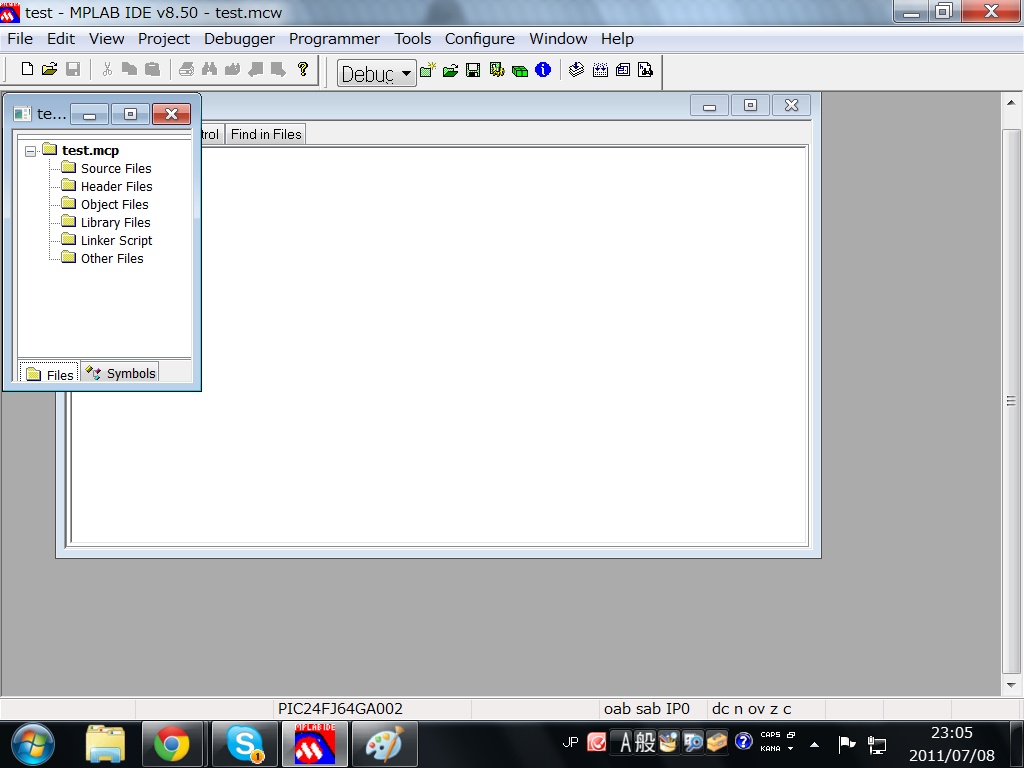Close the Output window
Image resolution: width=1024 pixels, height=768 pixels.
point(791,106)
